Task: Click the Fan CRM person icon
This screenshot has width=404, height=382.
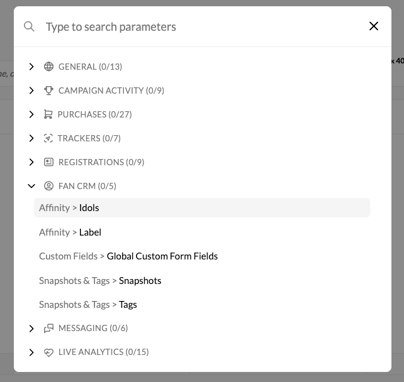Action: point(49,186)
